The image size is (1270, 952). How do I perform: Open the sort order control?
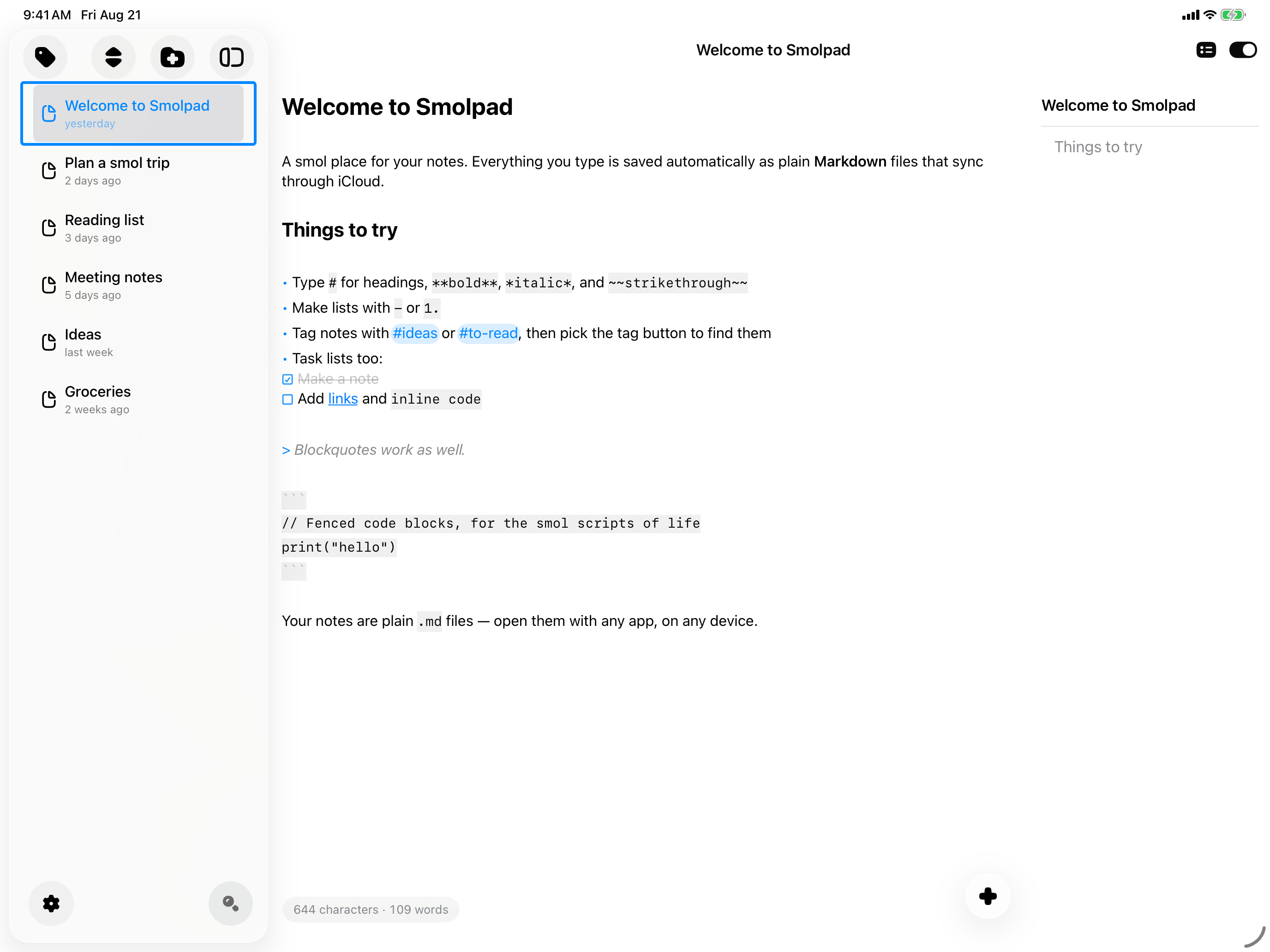pos(114,57)
